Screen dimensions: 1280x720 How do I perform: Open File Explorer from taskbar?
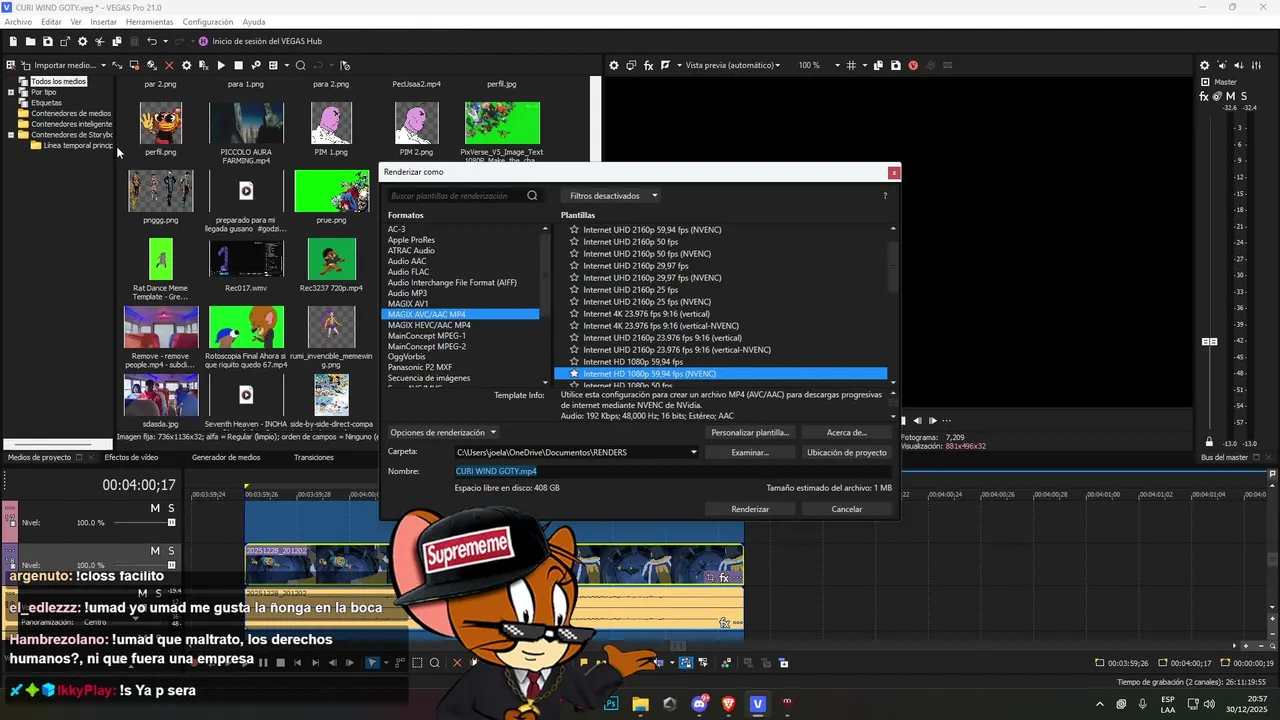(640, 704)
